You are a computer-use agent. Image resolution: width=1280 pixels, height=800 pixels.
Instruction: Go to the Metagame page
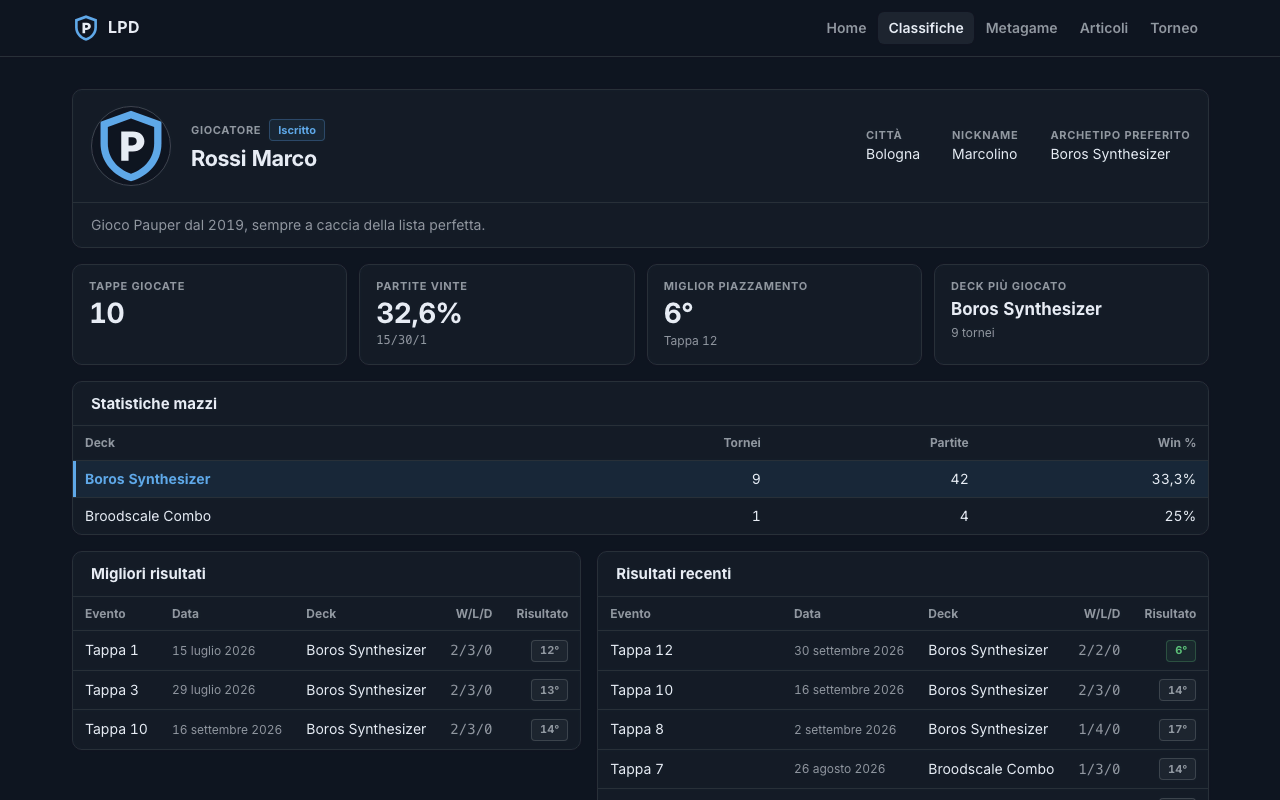(1021, 28)
